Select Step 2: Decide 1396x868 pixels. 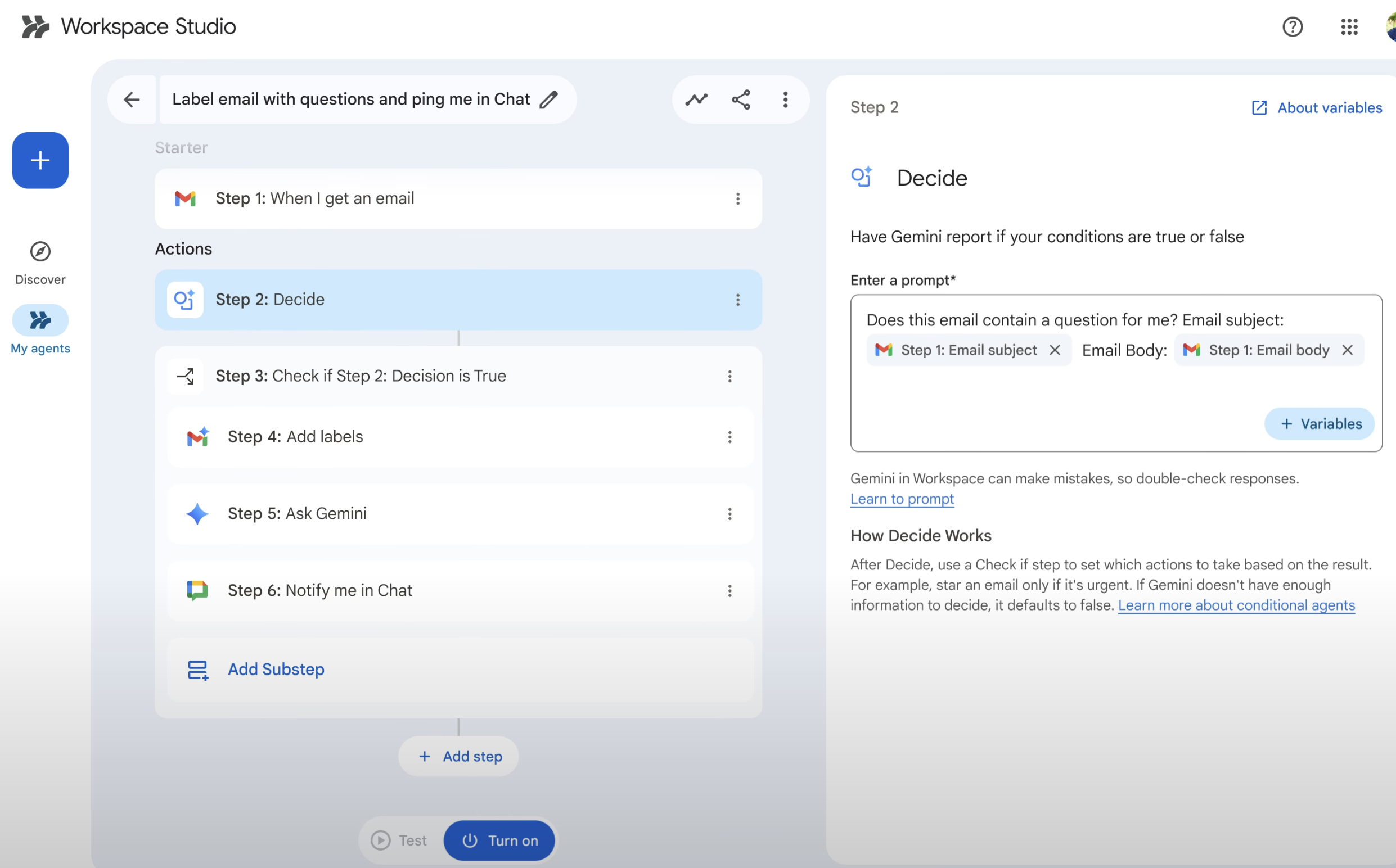click(458, 300)
